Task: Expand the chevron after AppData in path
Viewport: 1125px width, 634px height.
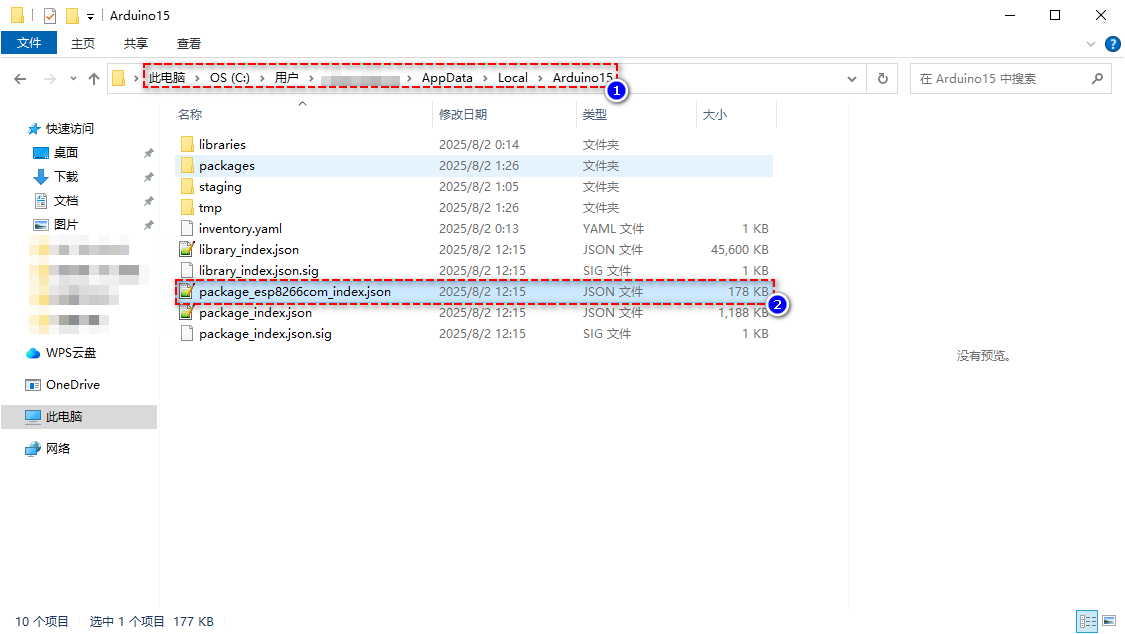Action: pos(485,78)
